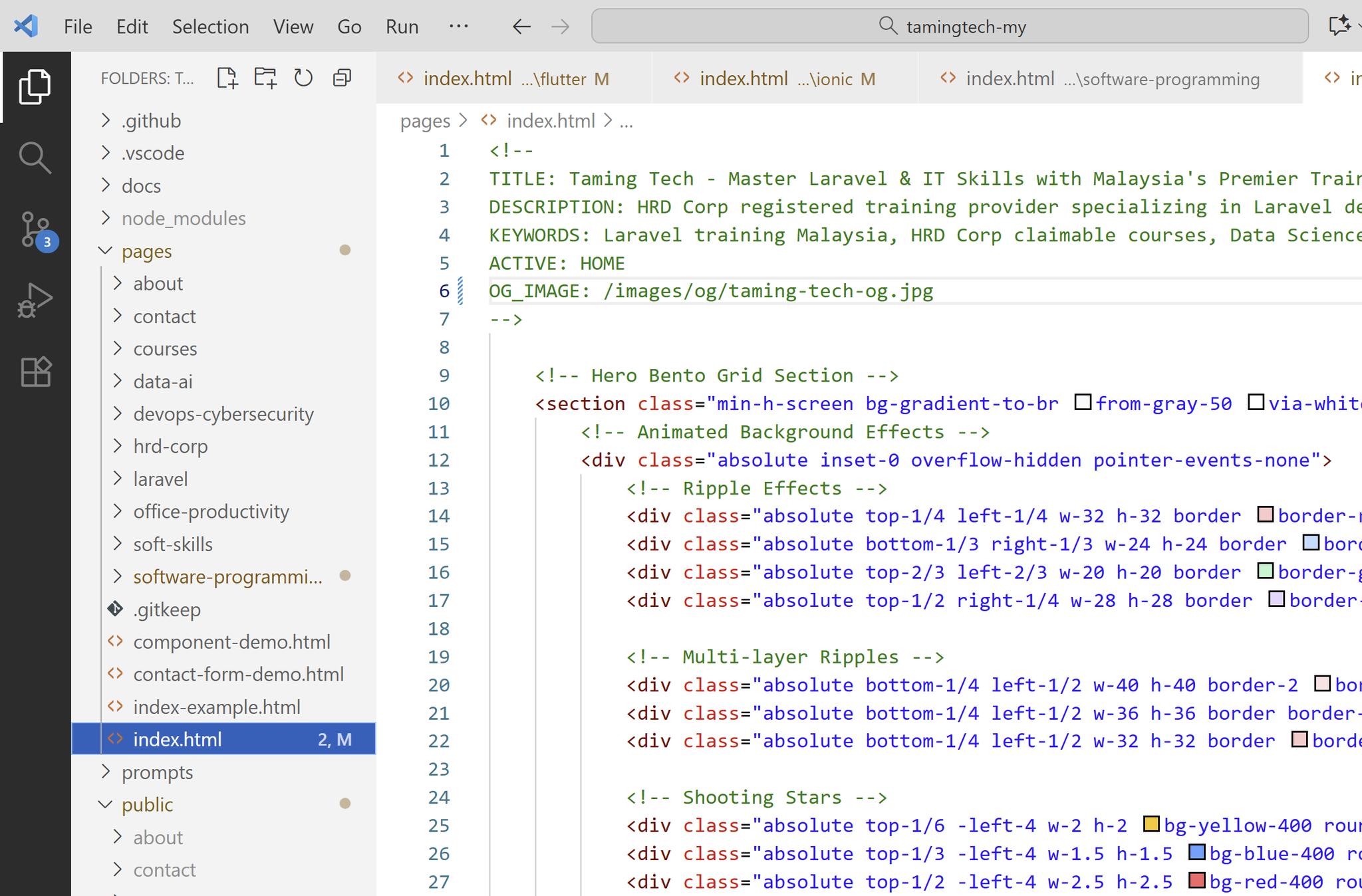Go back using the left arrow

pyautogui.click(x=522, y=27)
